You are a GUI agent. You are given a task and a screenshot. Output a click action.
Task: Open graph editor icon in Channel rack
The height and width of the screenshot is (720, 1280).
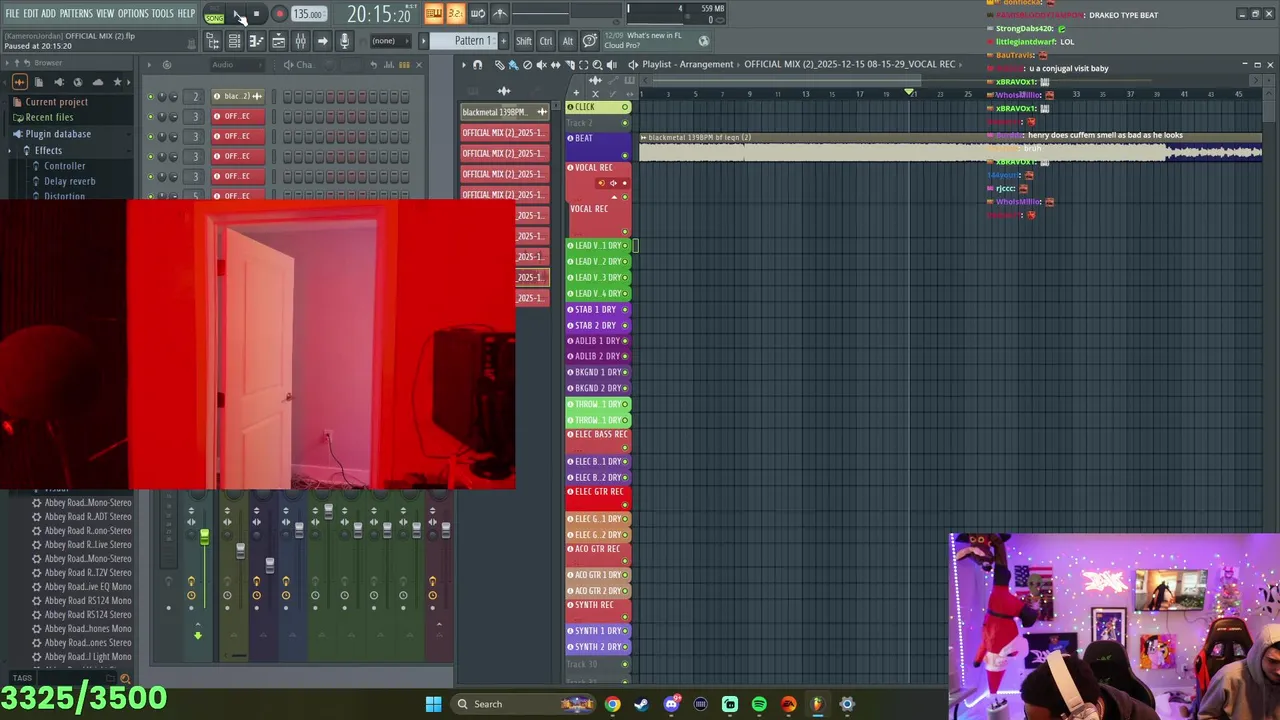pyautogui.click(x=390, y=65)
